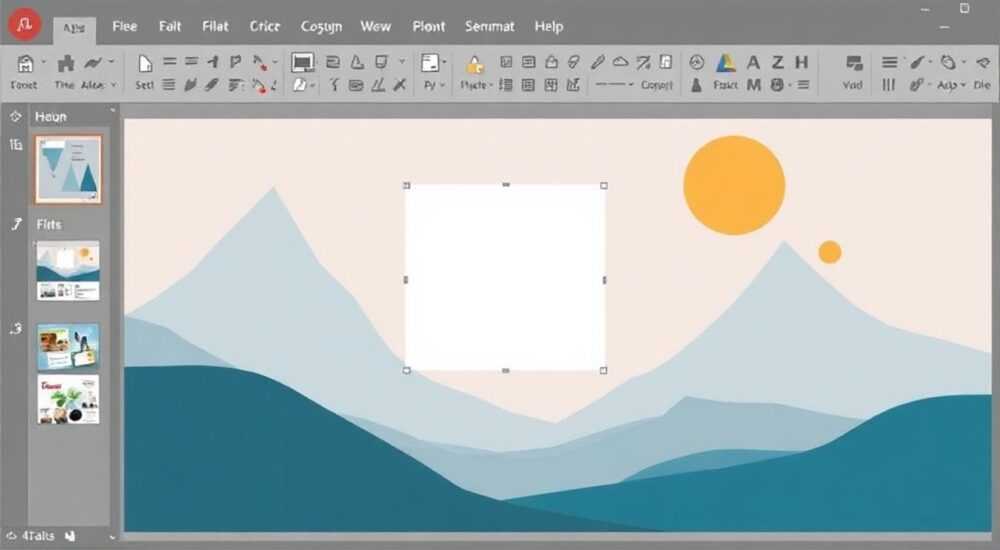Expand the Alea dropdown
This screenshot has height=550, width=1000.
coord(114,85)
